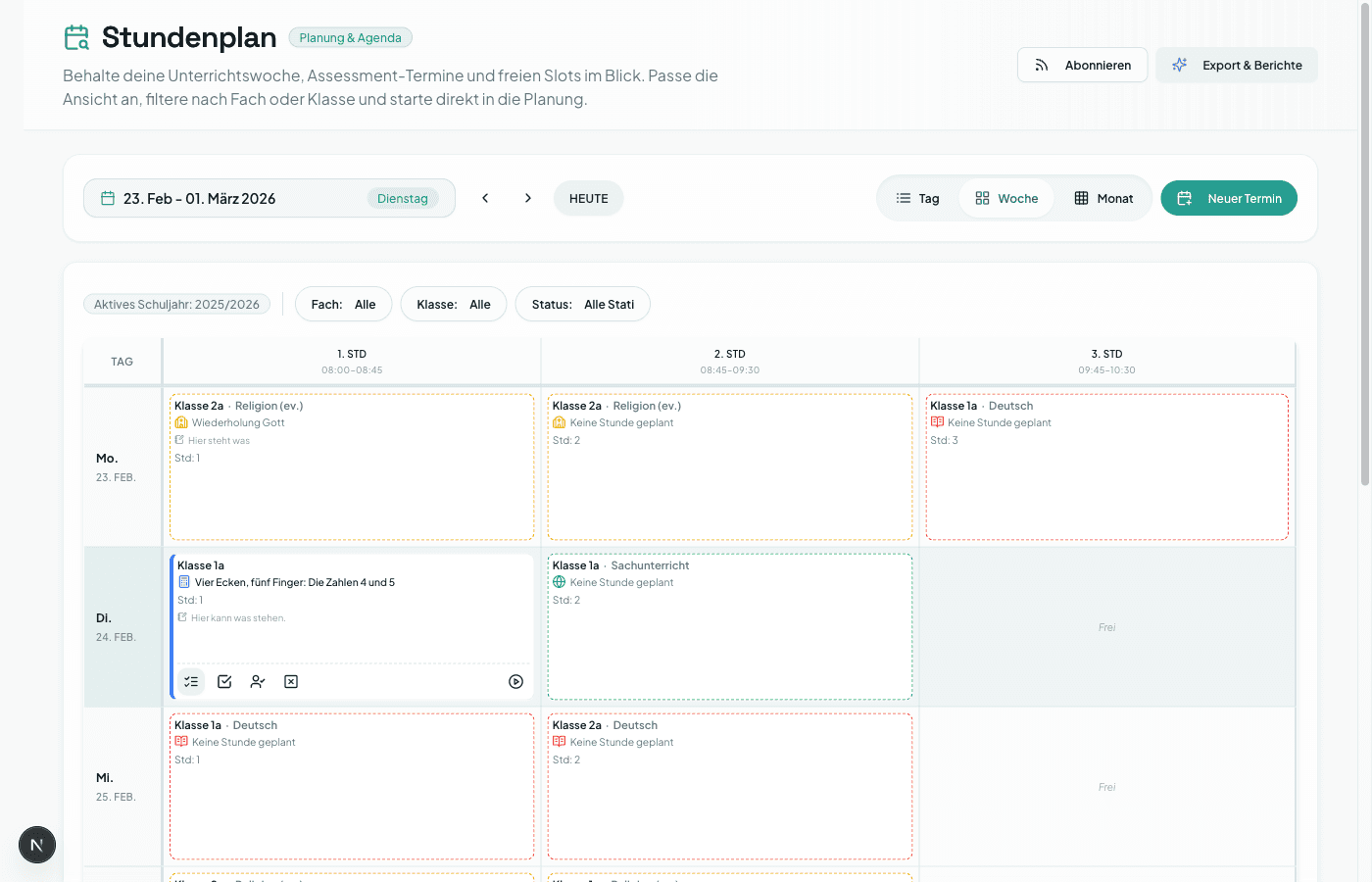Switch to the Tag view
The height and width of the screenshot is (882, 1372).
917,198
